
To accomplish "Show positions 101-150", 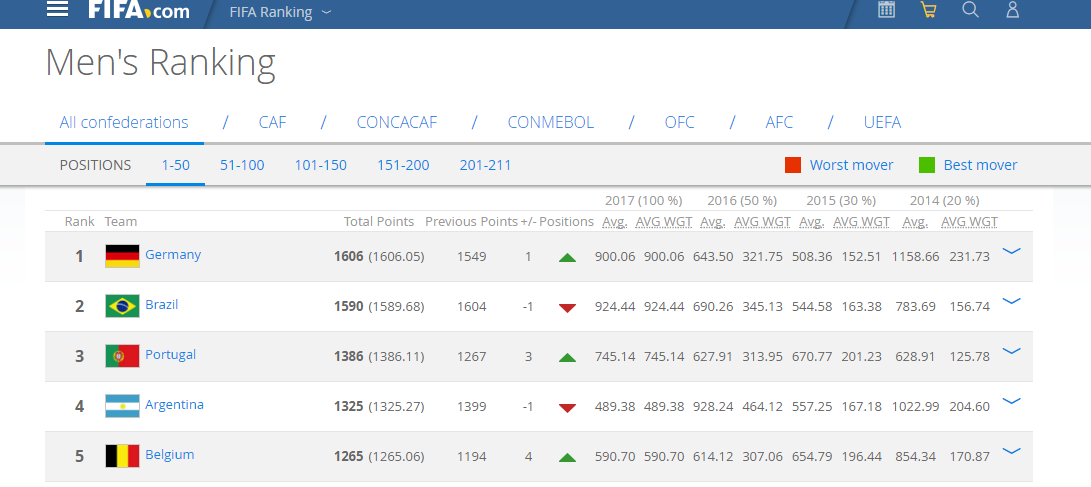I will tap(321, 166).
